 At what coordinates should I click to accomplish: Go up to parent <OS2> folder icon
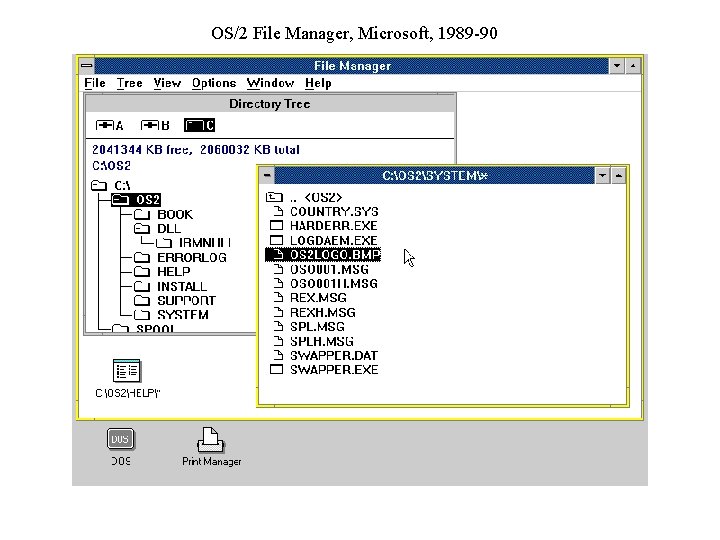tap(274, 197)
